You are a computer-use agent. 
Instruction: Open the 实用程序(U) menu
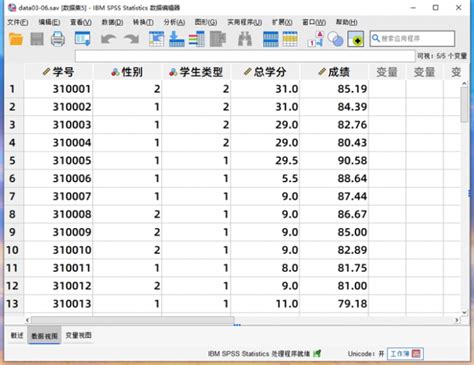tap(244, 22)
